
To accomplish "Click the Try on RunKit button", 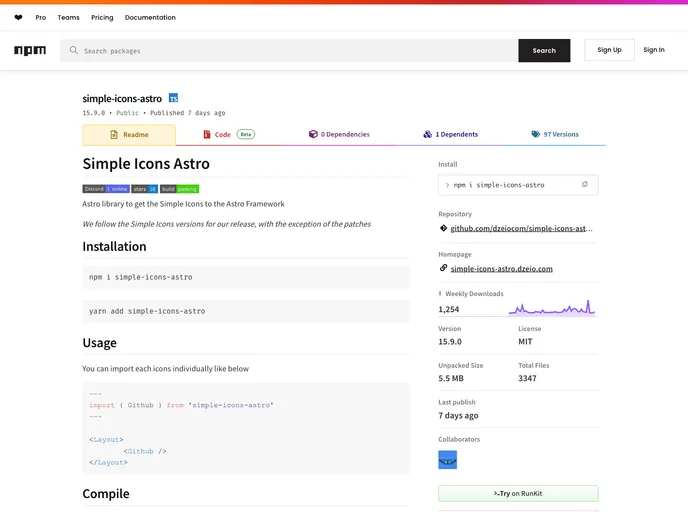I will point(518,494).
